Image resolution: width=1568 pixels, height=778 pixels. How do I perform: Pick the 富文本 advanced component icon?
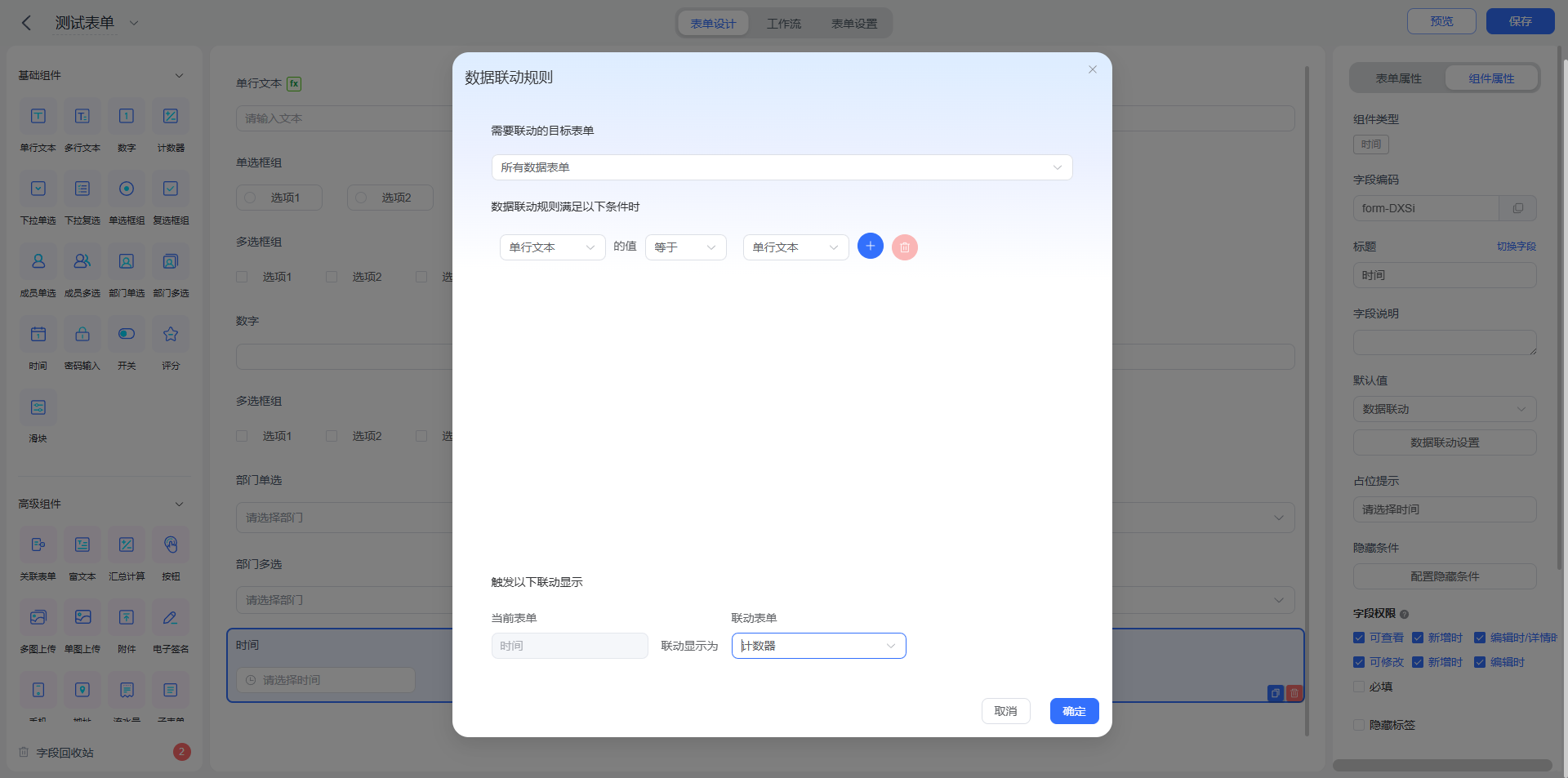82,545
